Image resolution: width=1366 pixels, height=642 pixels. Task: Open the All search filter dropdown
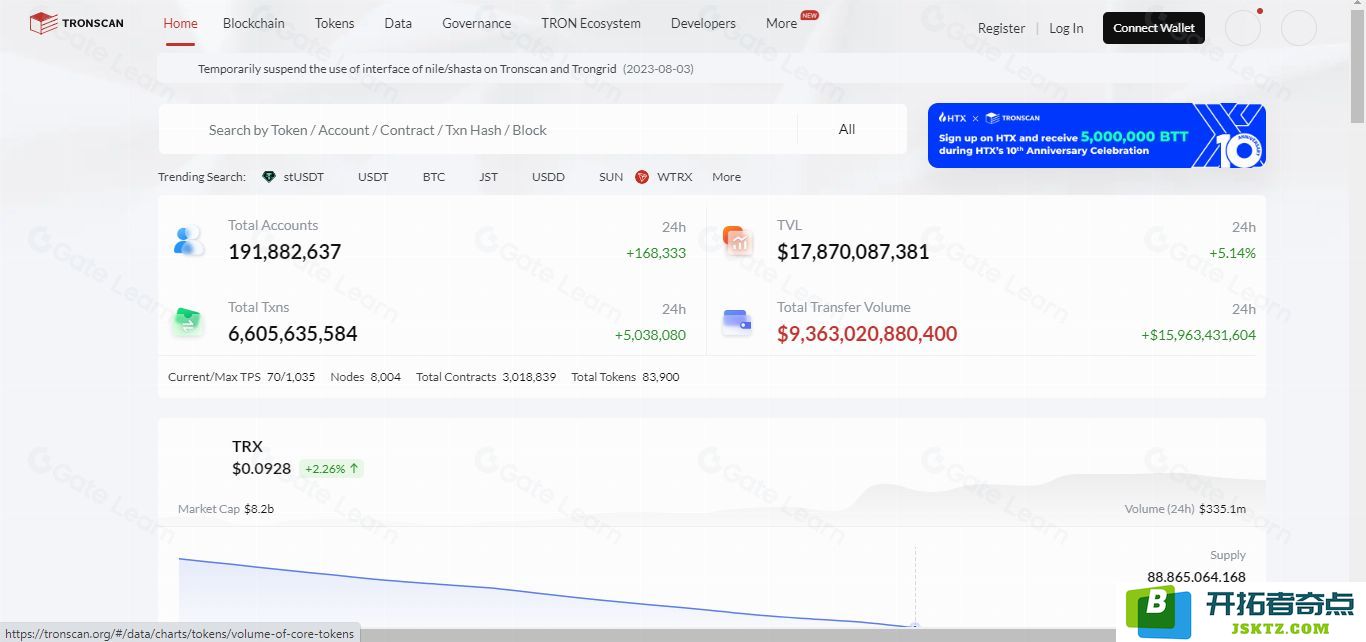click(x=851, y=129)
